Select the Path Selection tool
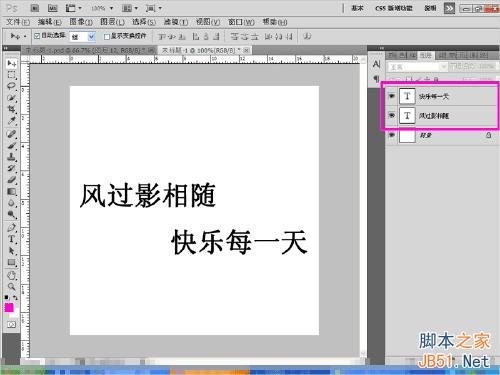This screenshot has width=500, height=375. (x=12, y=251)
